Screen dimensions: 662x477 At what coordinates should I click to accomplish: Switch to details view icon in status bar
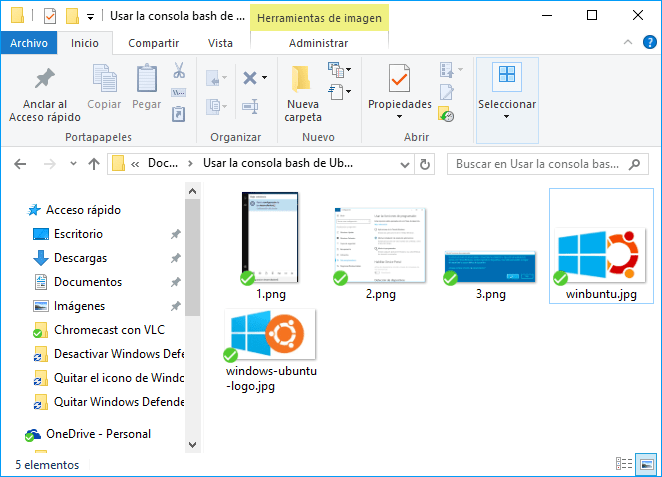pyautogui.click(x=624, y=463)
